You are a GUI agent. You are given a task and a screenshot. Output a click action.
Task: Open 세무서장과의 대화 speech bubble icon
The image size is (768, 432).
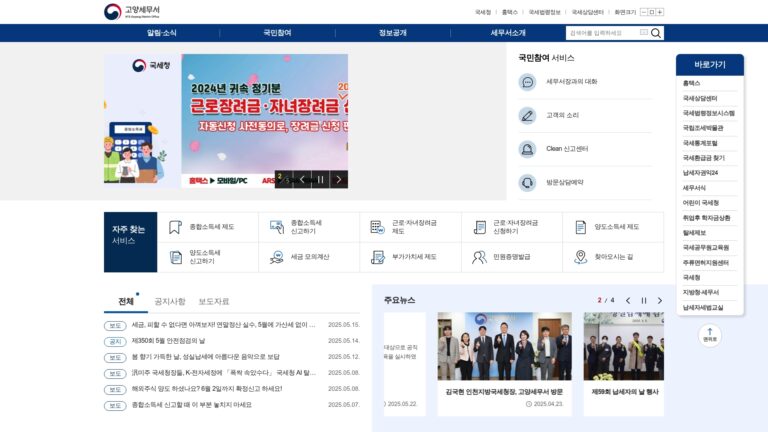(528, 82)
